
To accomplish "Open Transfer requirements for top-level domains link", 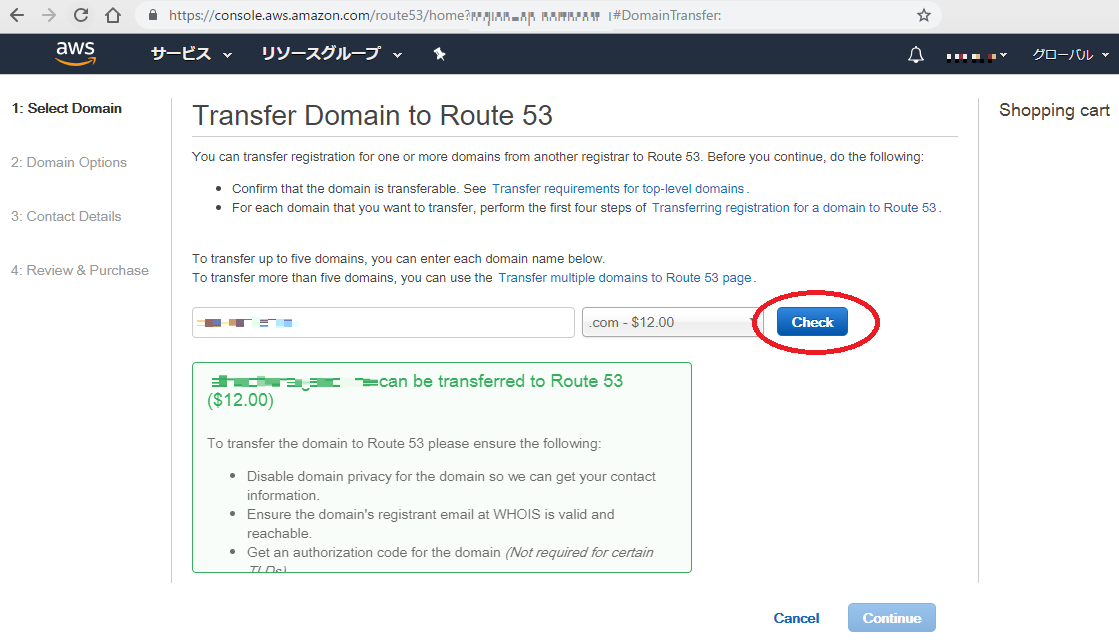I will point(618,188).
